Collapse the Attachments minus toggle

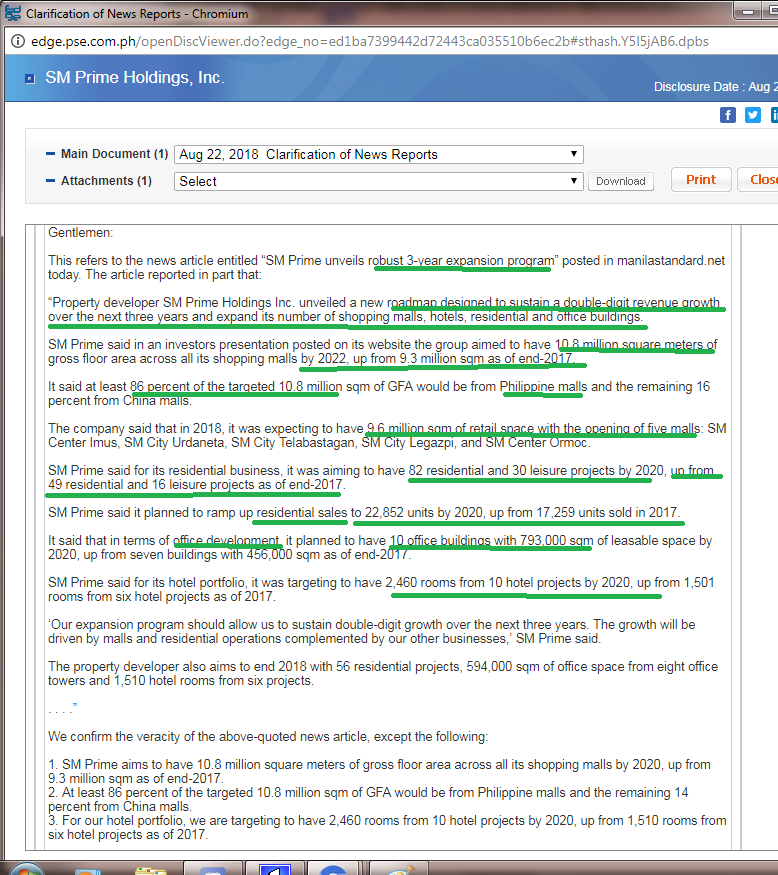(x=50, y=180)
